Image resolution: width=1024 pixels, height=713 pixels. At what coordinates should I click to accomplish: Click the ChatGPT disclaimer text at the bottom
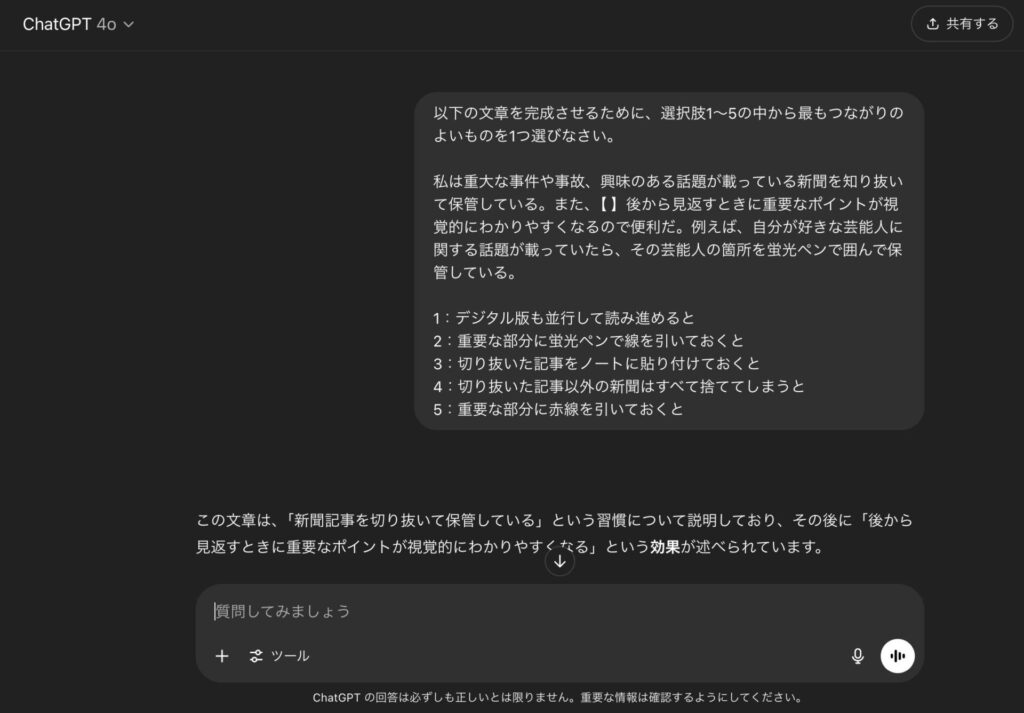point(558,697)
